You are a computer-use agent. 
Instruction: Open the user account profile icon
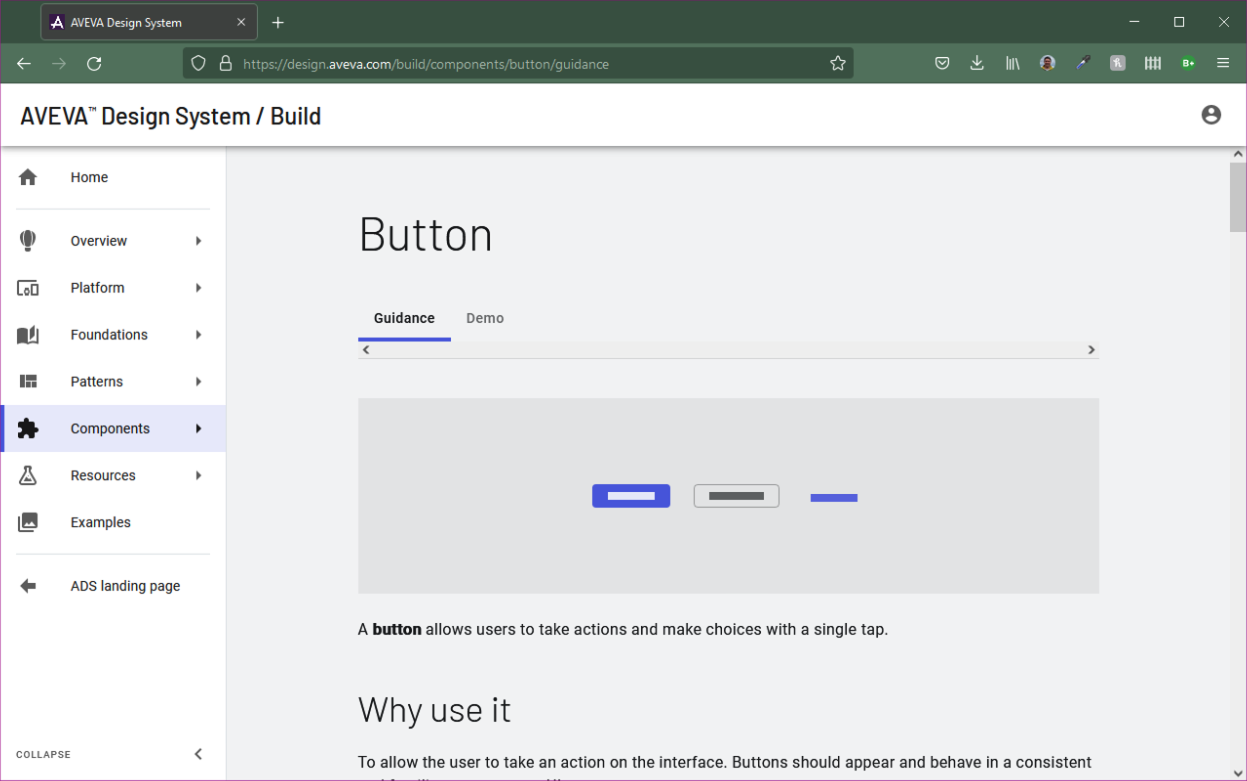(1211, 115)
